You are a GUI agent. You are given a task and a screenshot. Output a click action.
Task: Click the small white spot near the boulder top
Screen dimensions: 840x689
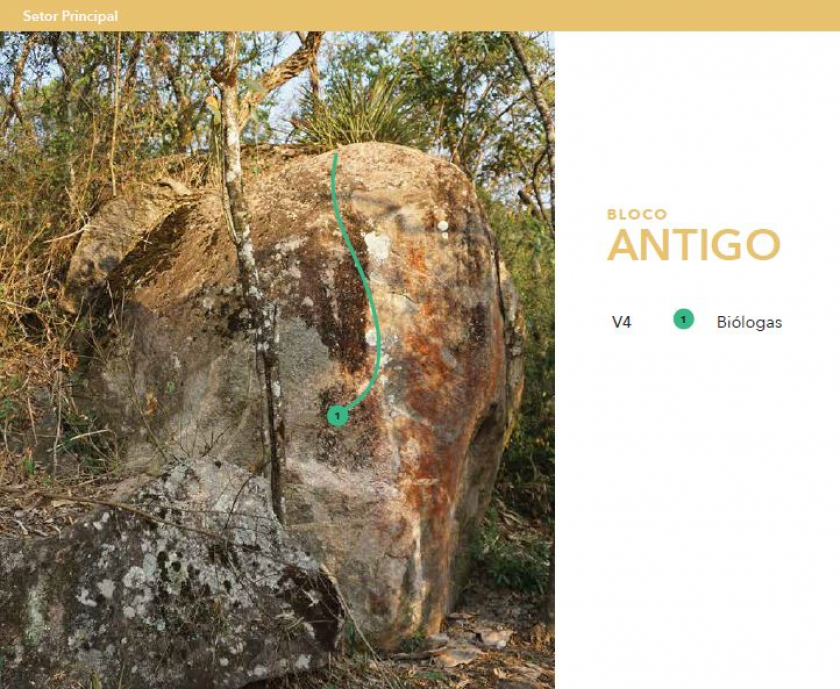pos(442,226)
